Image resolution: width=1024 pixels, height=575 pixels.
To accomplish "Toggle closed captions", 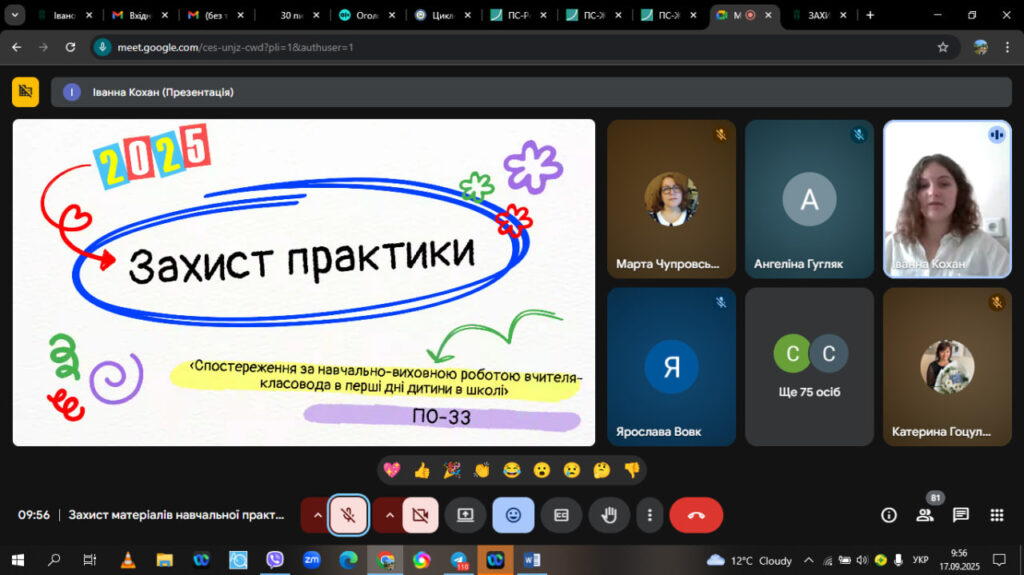I will [x=561, y=515].
